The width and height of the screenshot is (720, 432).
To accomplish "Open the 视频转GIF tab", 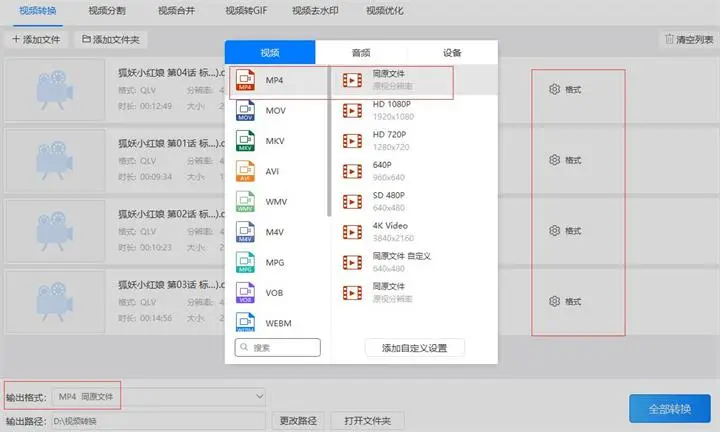I will click(x=246, y=10).
